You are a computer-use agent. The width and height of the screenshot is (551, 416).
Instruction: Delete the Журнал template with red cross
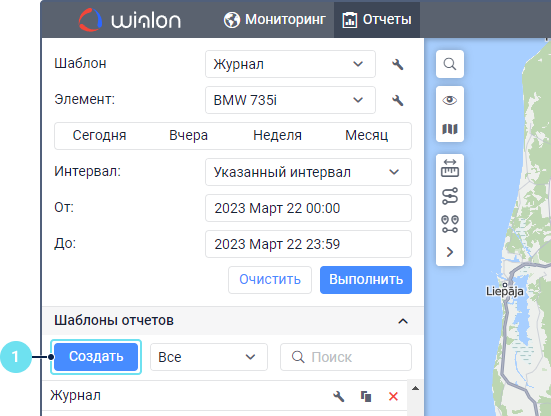click(393, 396)
